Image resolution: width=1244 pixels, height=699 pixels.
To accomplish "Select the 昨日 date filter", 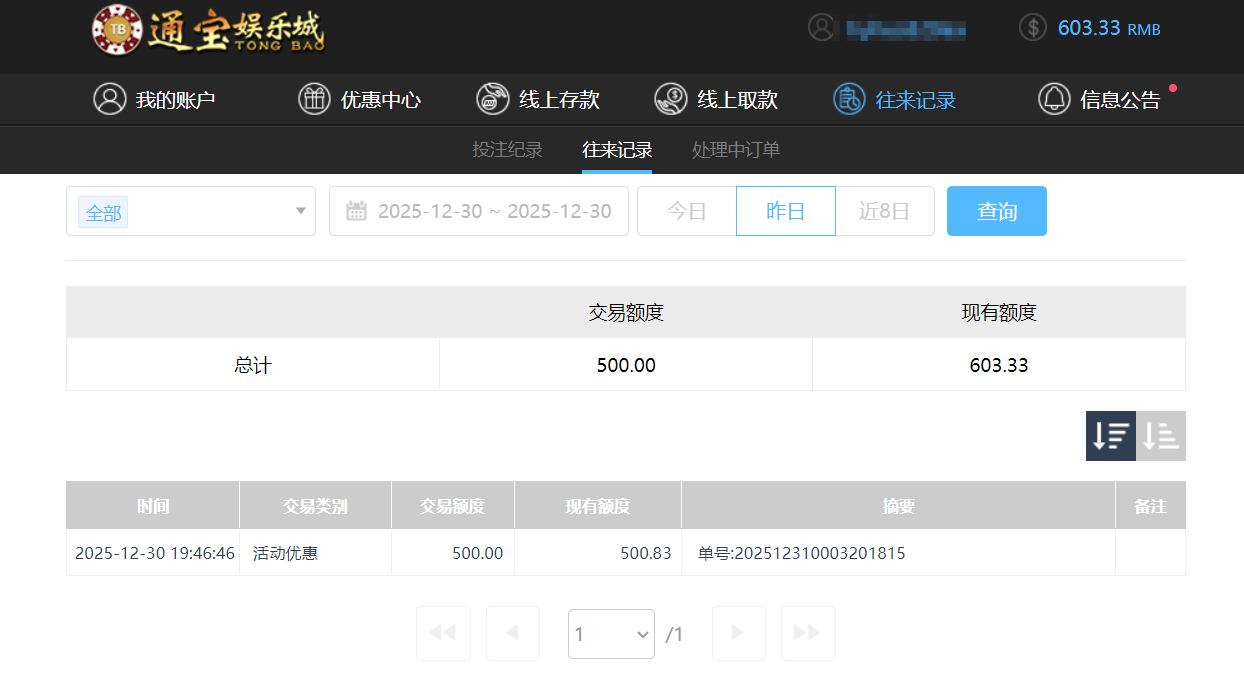I will coord(785,211).
